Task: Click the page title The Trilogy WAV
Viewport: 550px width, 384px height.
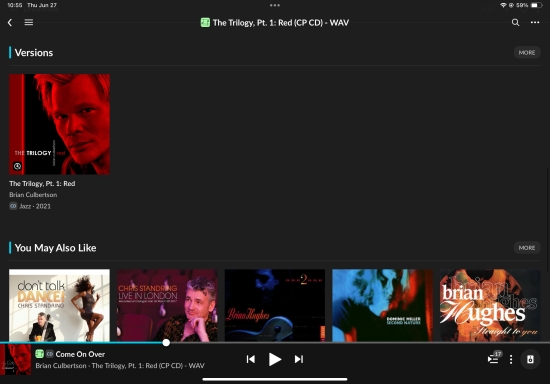Action: pos(281,23)
